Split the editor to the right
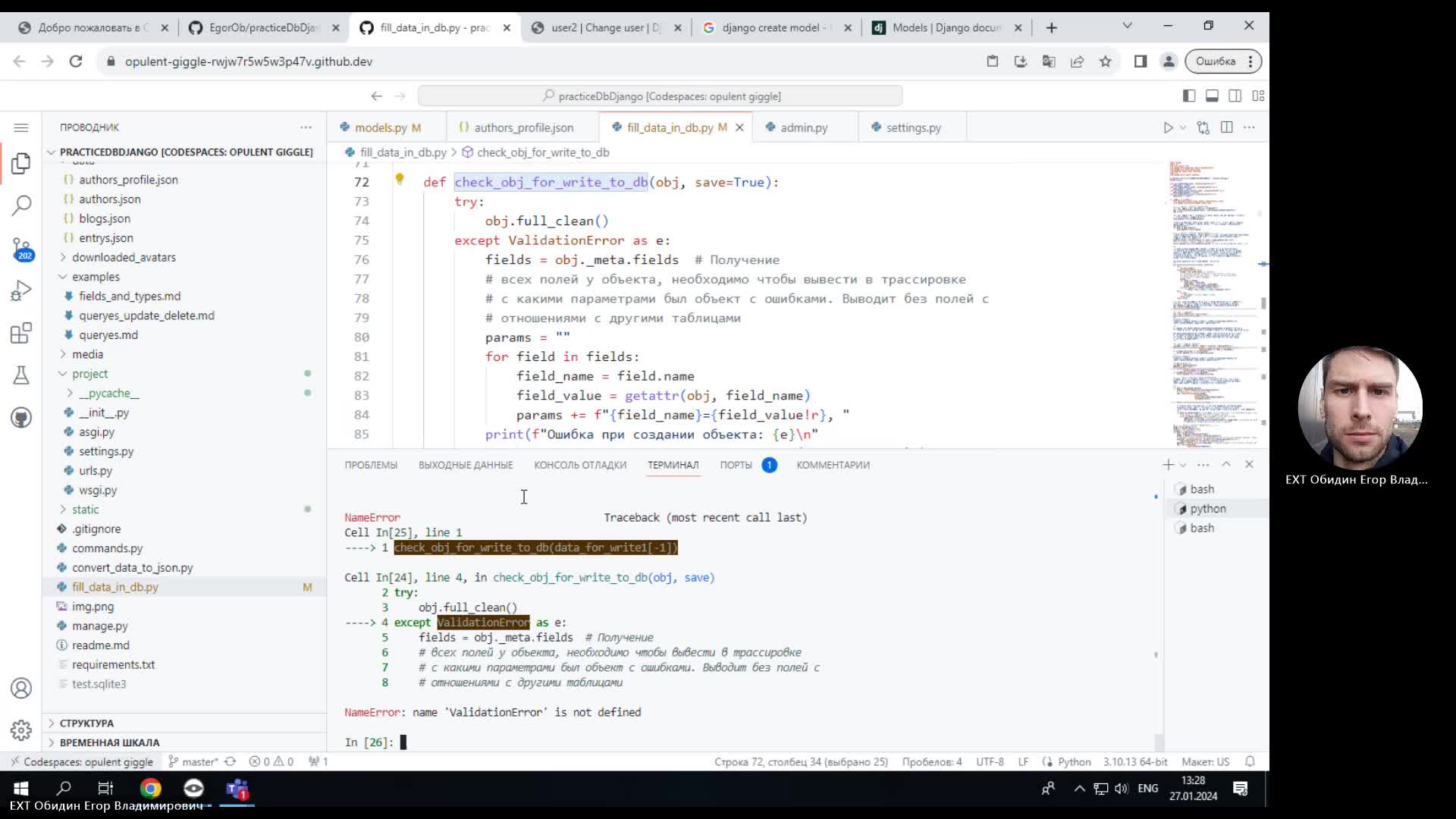This screenshot has height=819, width=1456. pos(1227,127)
